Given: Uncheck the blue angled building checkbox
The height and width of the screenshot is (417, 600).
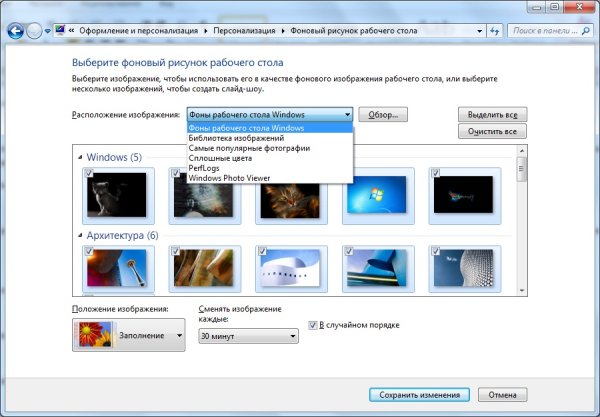Looking at the screenshot, I should (349, 251).
